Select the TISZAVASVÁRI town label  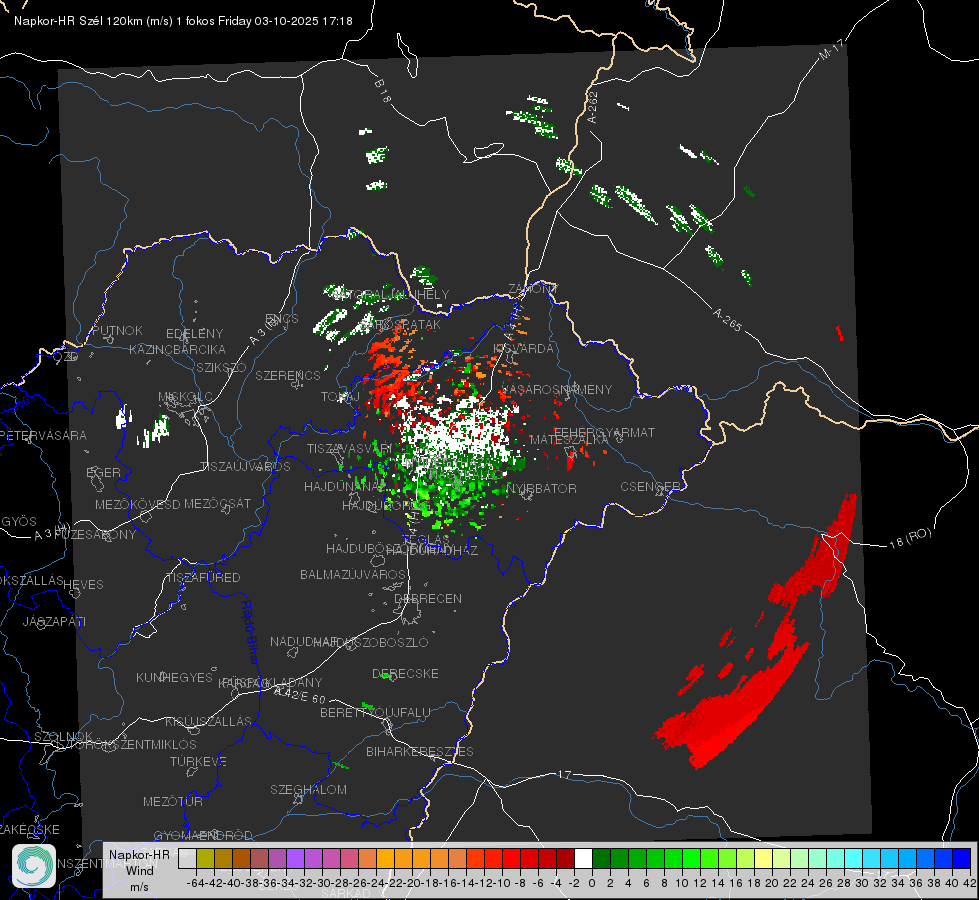(350, 449)
